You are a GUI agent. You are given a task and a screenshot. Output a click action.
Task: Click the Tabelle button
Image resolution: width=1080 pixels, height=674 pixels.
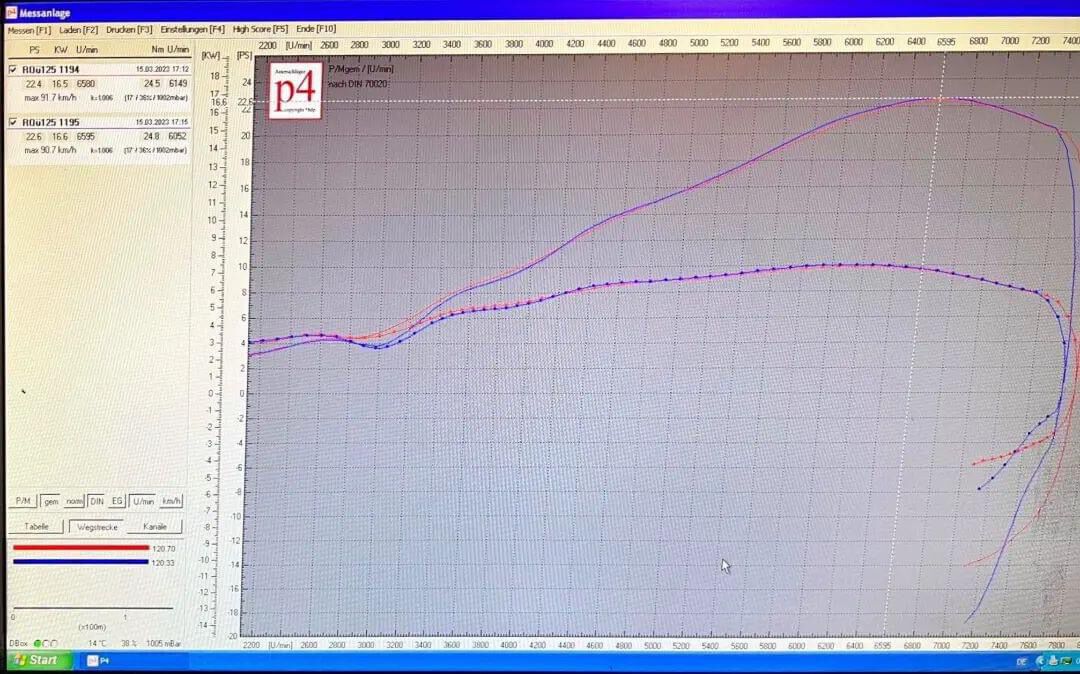coord(35,526)
